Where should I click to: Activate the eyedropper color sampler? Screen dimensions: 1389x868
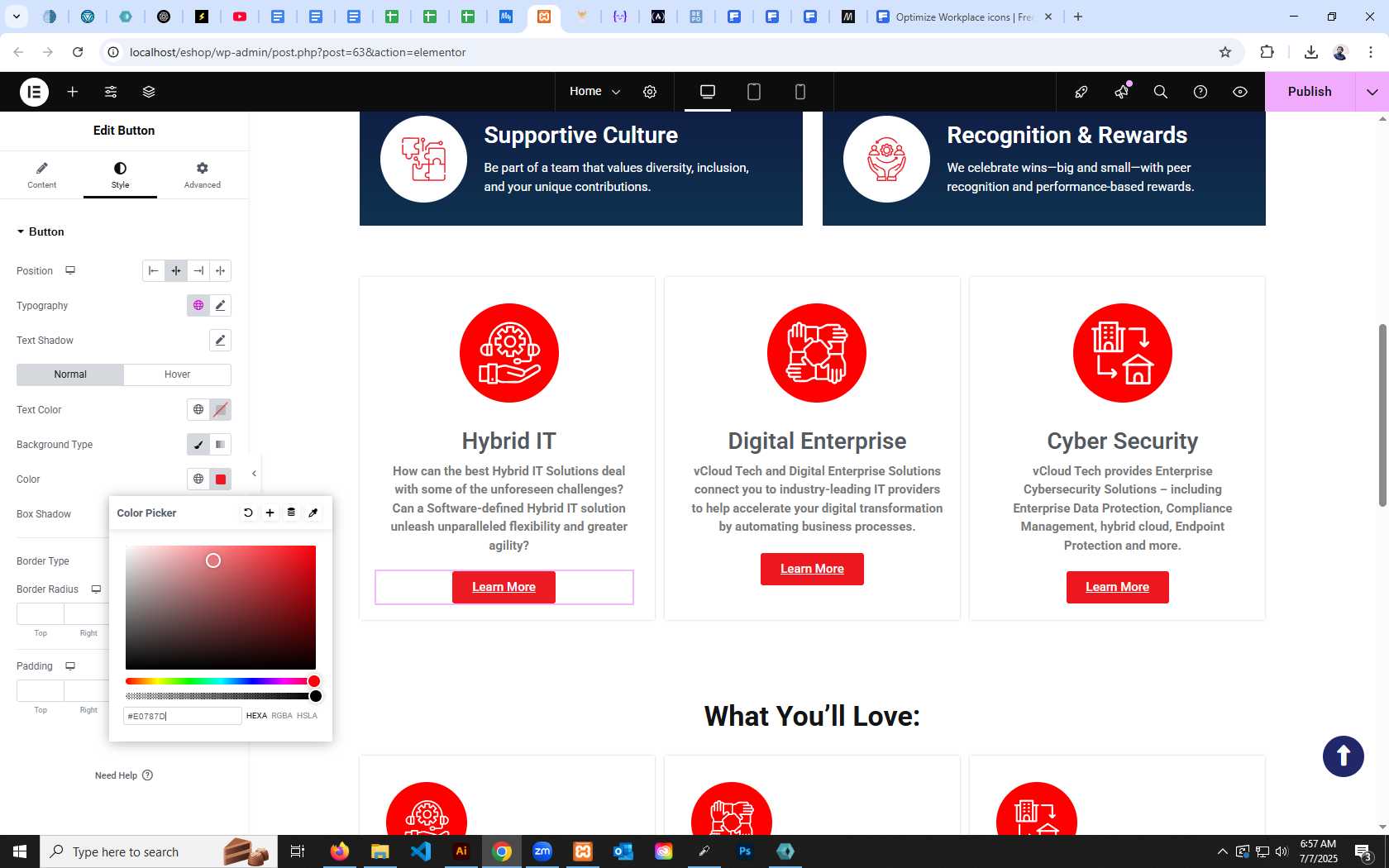(313, 513)
